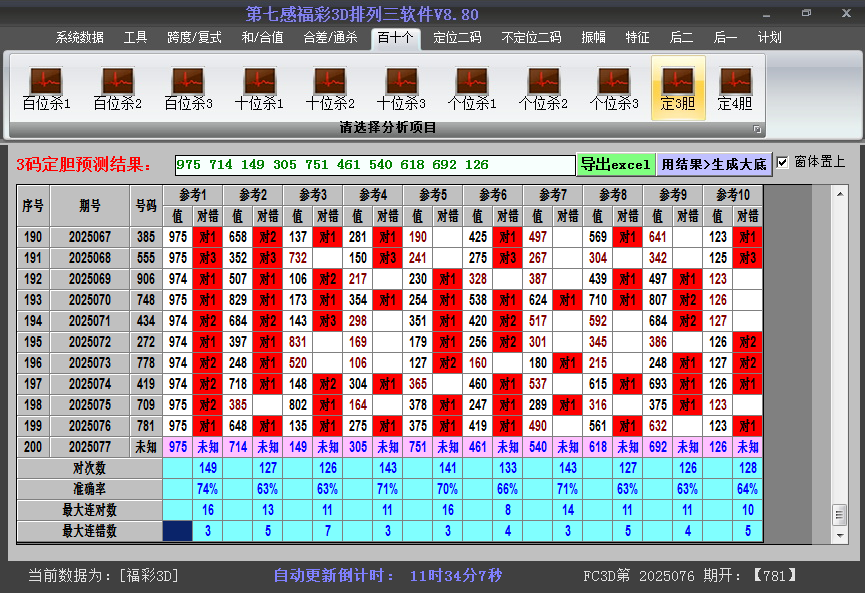Click the 3码定胆预测结果 input field
The width and height of the screenshot is (865, 593).
pos(375,165)
